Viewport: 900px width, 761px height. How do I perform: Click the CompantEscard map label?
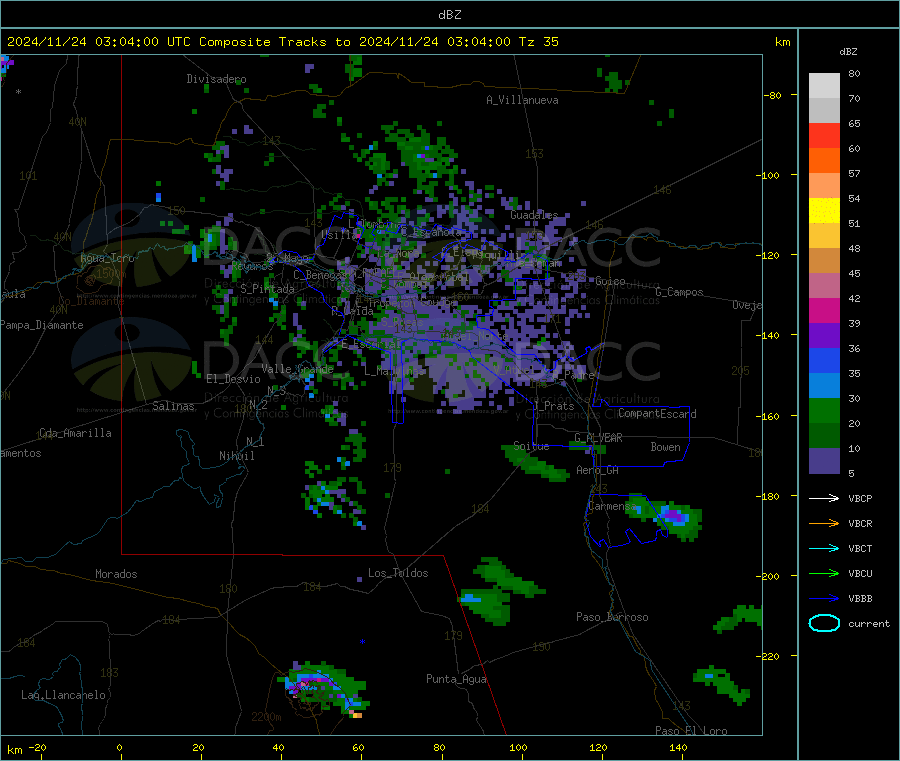(657, 414)
